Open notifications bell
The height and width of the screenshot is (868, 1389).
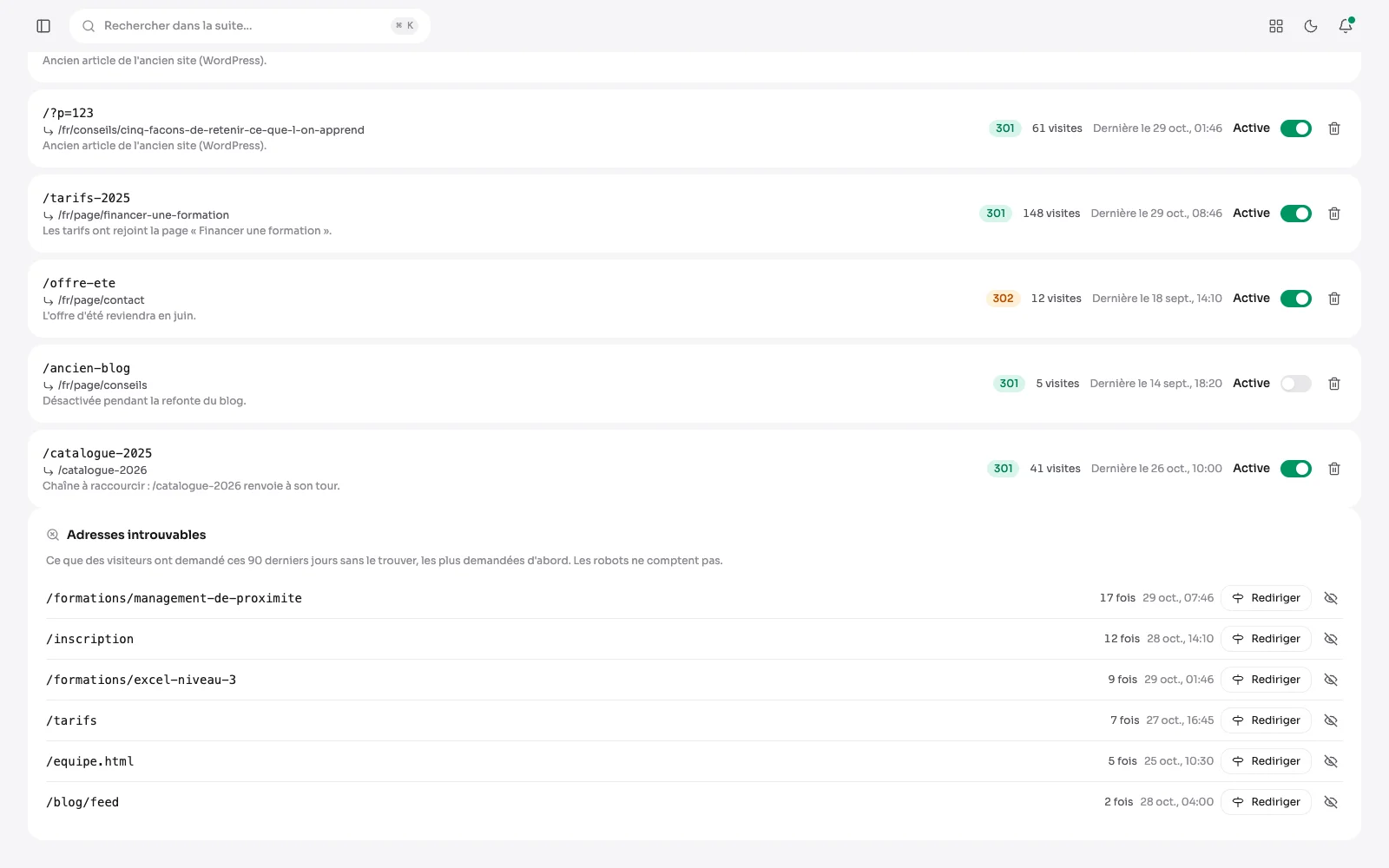pos(1346,26)
